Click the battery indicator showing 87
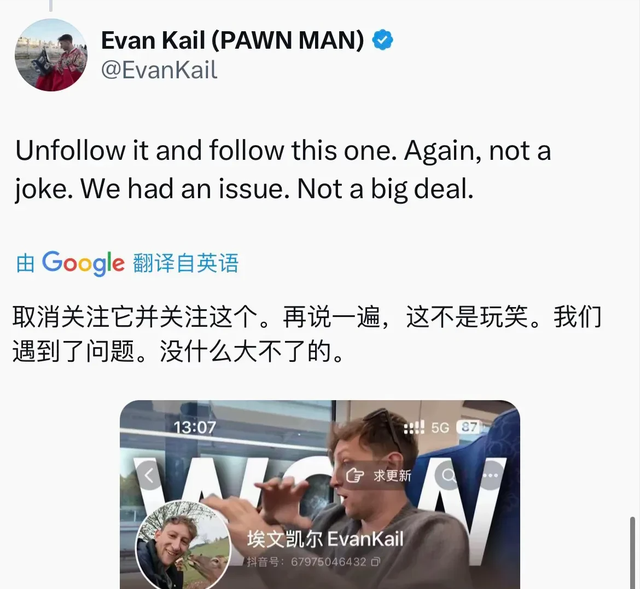This screenshot has height=589, width=640. pyautogui.click(x=469, y=427)
